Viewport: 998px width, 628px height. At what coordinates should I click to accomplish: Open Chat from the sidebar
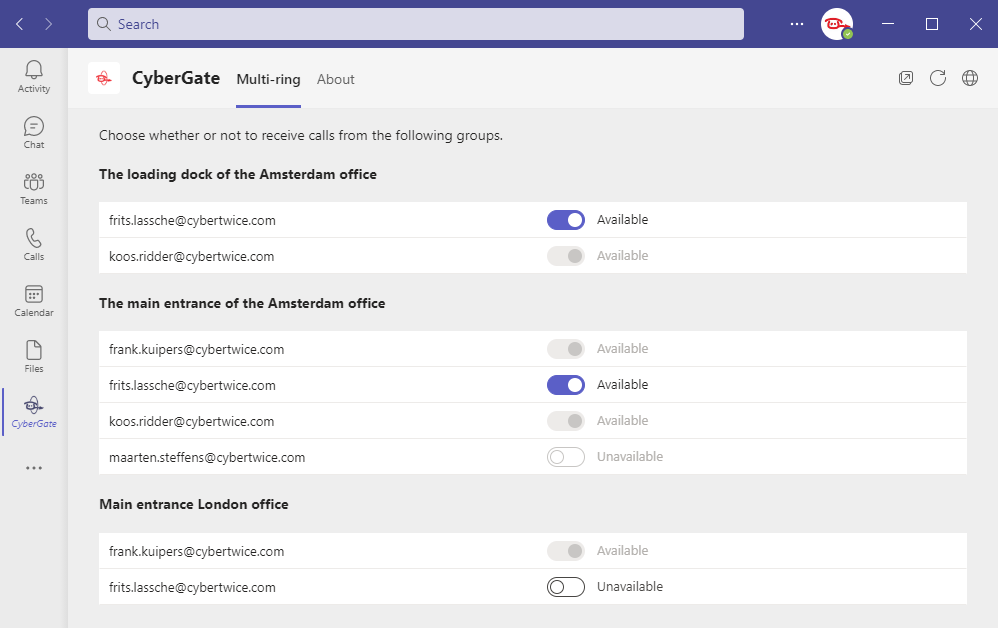click(34, 133)
